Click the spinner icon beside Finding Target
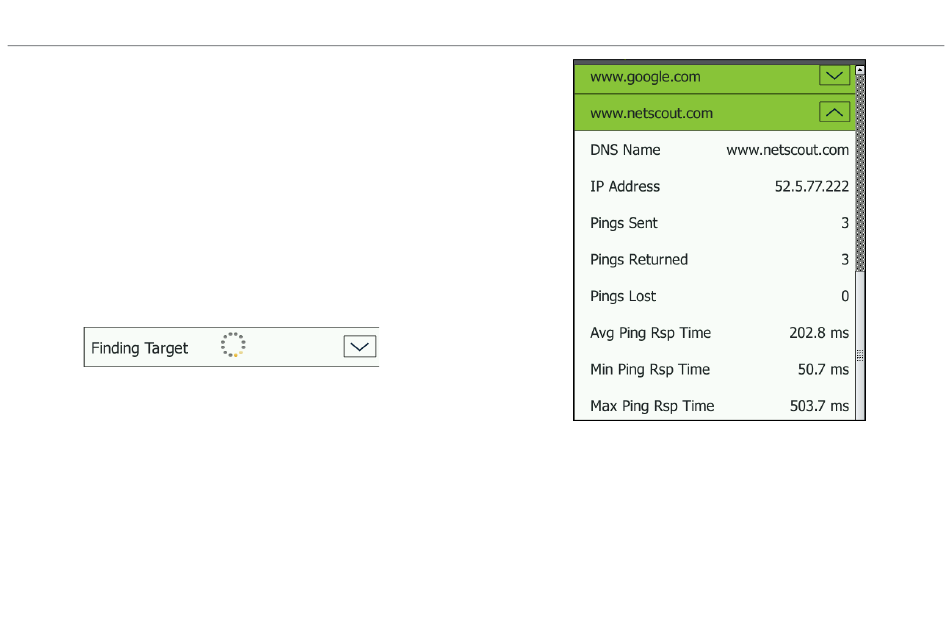Viewport: 950px width, 638px height. pyautogui.click(x=233, y=345)
